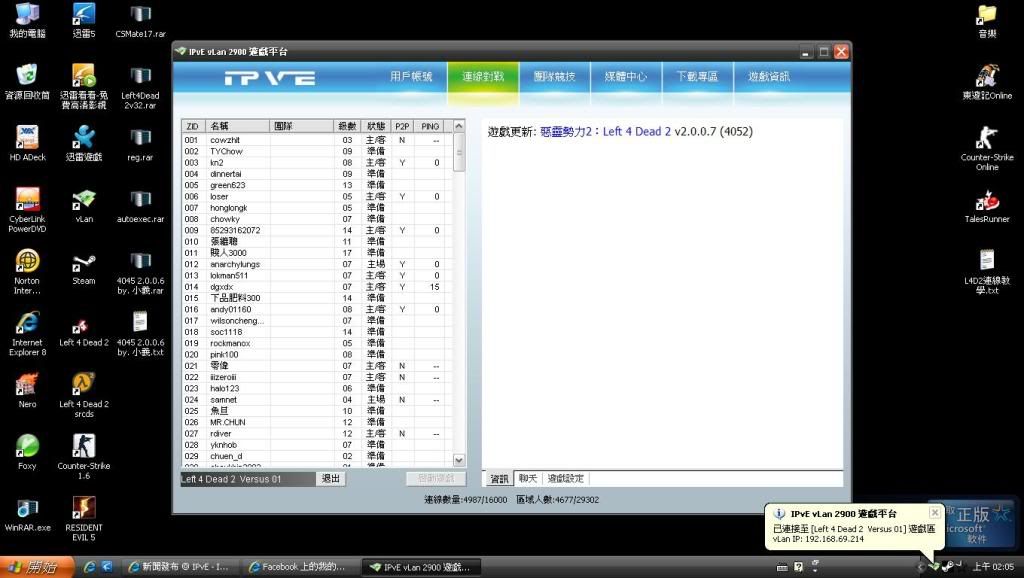
Task: Click the IPVE logo in header
Action: click(269, 77)
